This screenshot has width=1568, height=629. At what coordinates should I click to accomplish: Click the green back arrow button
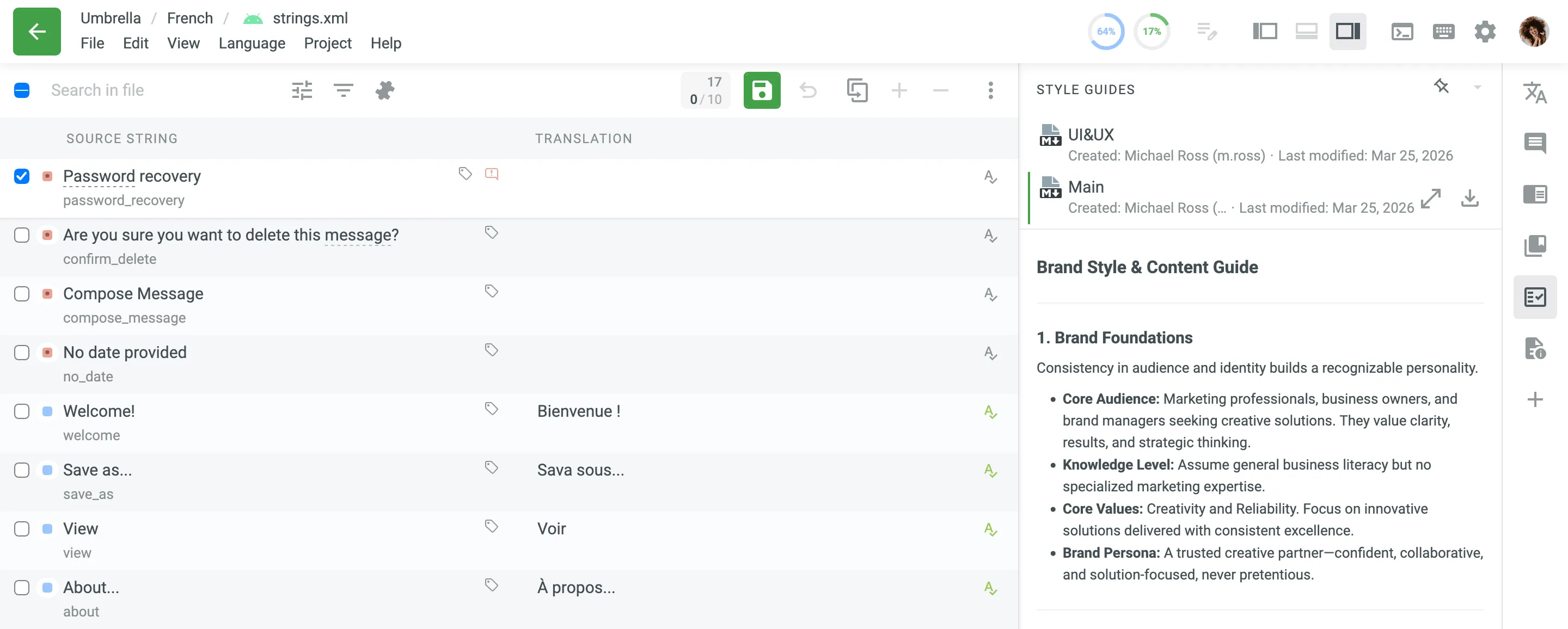click(x=36, y=31)
